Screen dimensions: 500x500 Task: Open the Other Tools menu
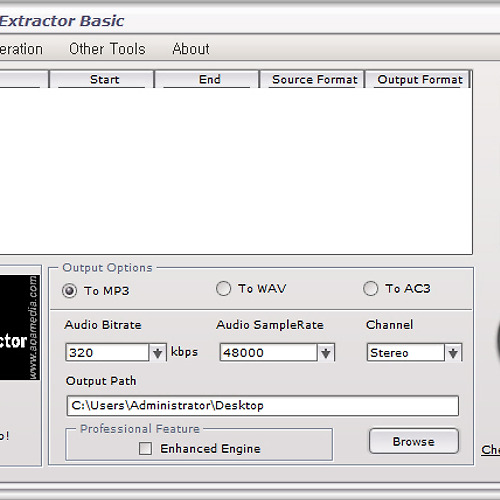point(107,49)
